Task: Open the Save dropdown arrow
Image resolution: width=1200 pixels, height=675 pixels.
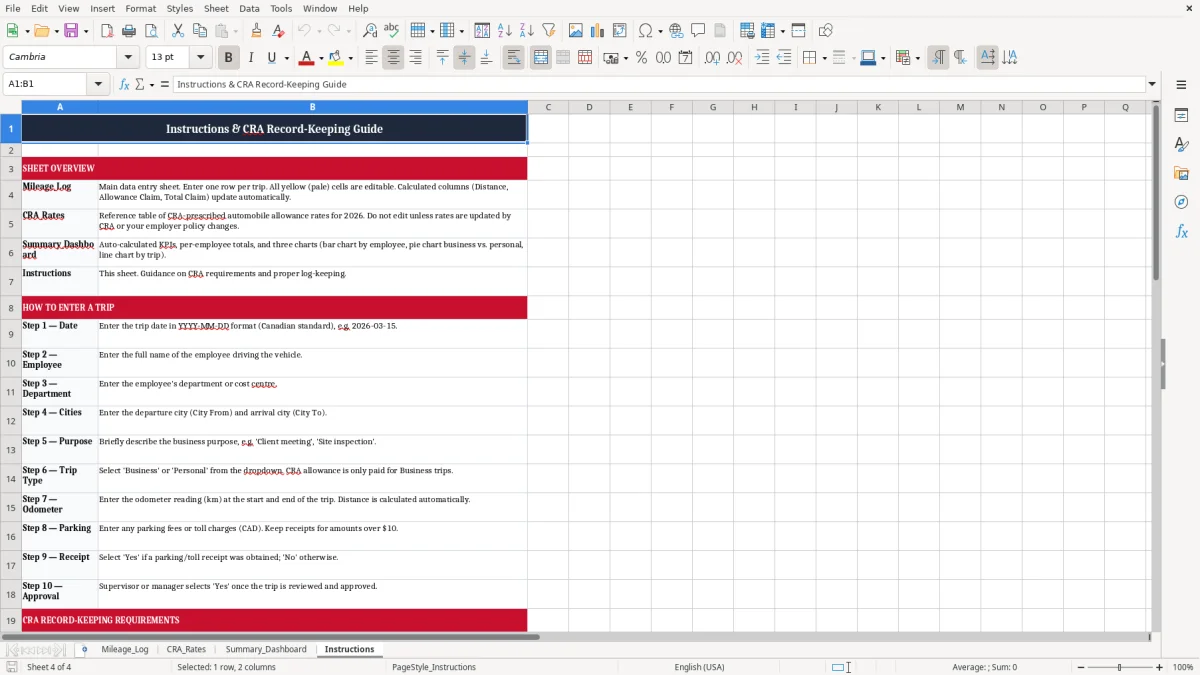Action: [85, 31]
